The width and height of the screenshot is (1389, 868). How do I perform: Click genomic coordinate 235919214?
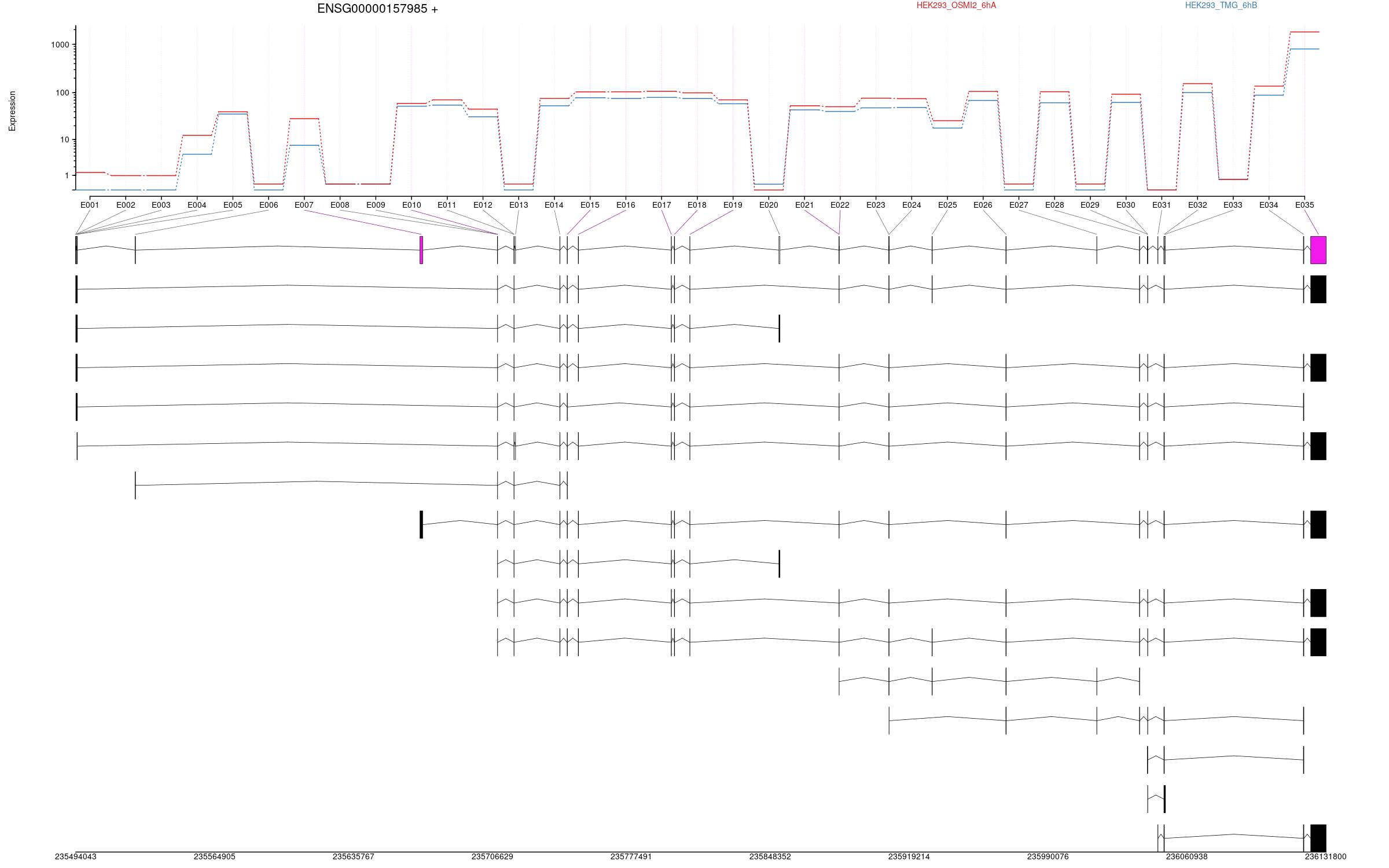[x=909, y=856]
